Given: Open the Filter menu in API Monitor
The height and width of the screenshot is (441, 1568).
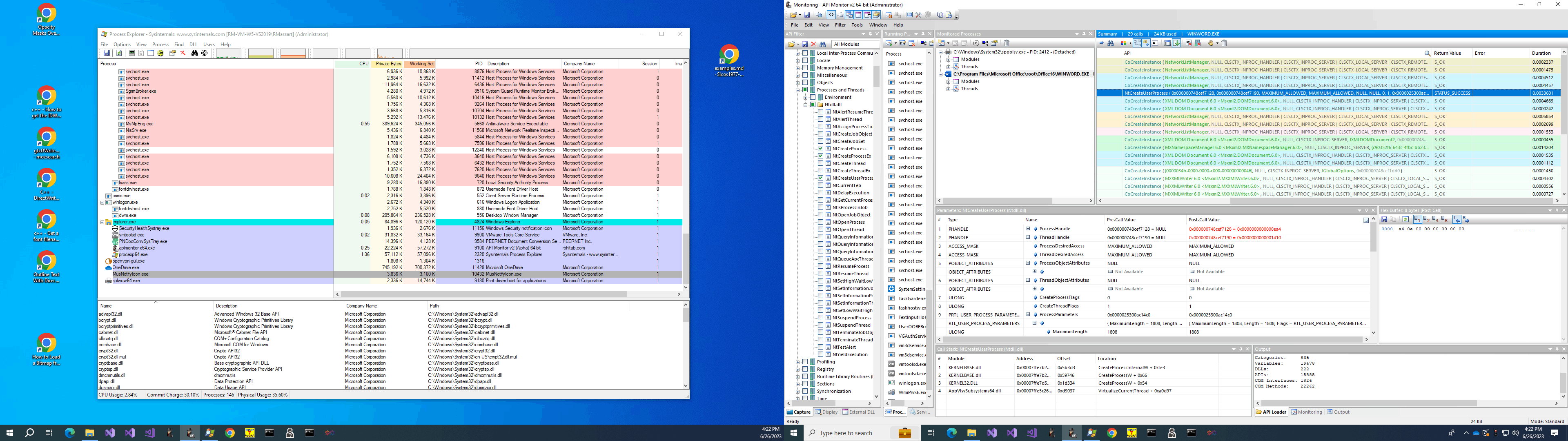Looking at the screenshot, I should [x=841, y=25].
